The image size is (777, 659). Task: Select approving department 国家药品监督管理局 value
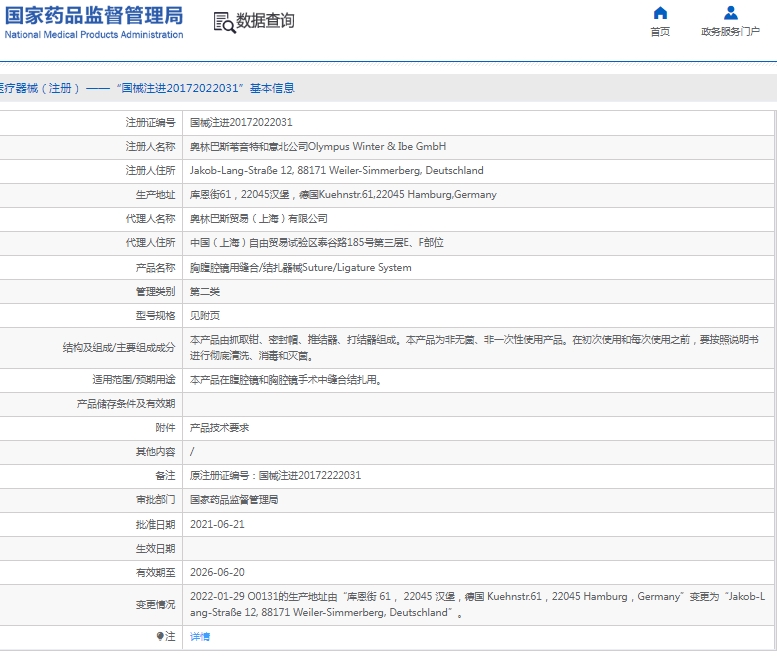tap(234, 500)
